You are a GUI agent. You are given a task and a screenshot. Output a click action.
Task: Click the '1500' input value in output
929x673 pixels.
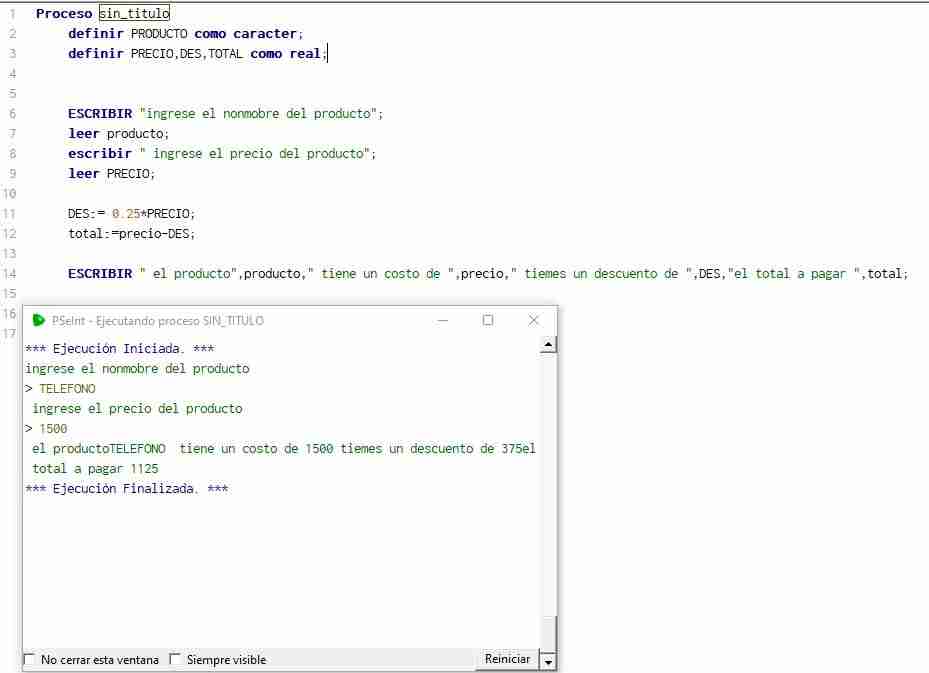tap(53, 428)
